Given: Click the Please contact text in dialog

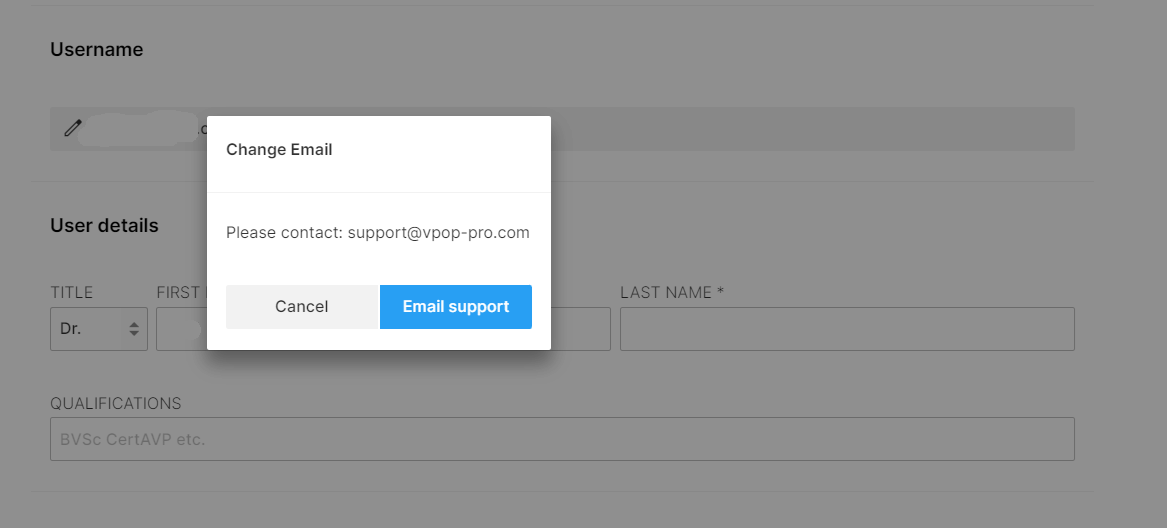Looking at the screenshot, I should click(284, 232).
